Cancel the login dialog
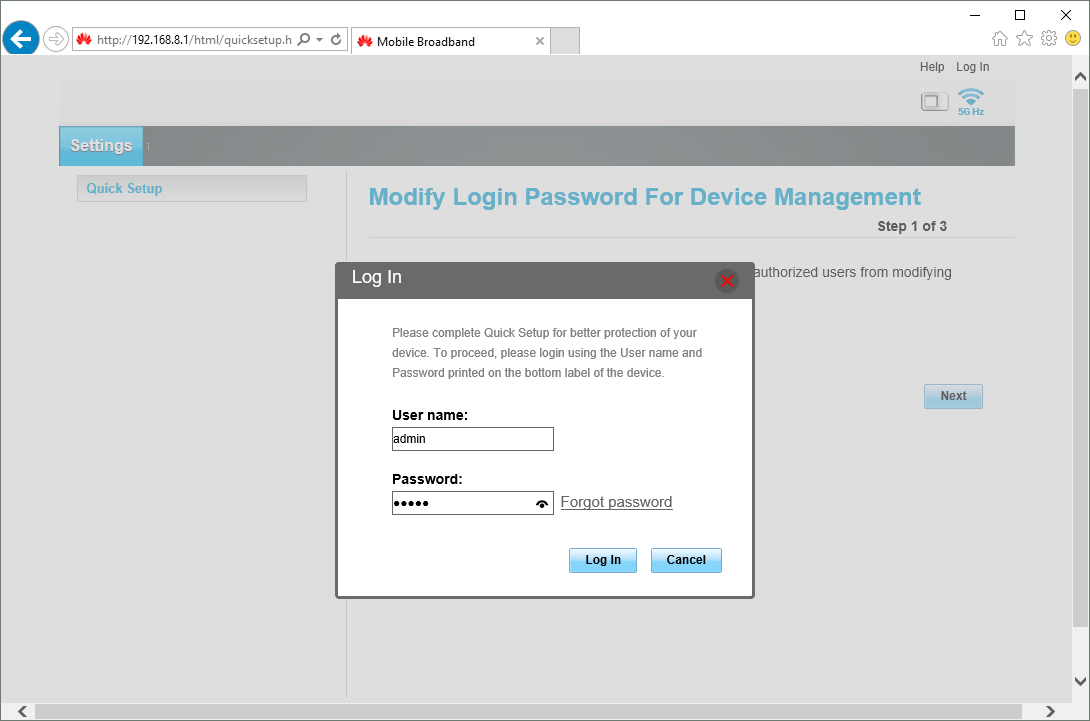 (686, 560)
